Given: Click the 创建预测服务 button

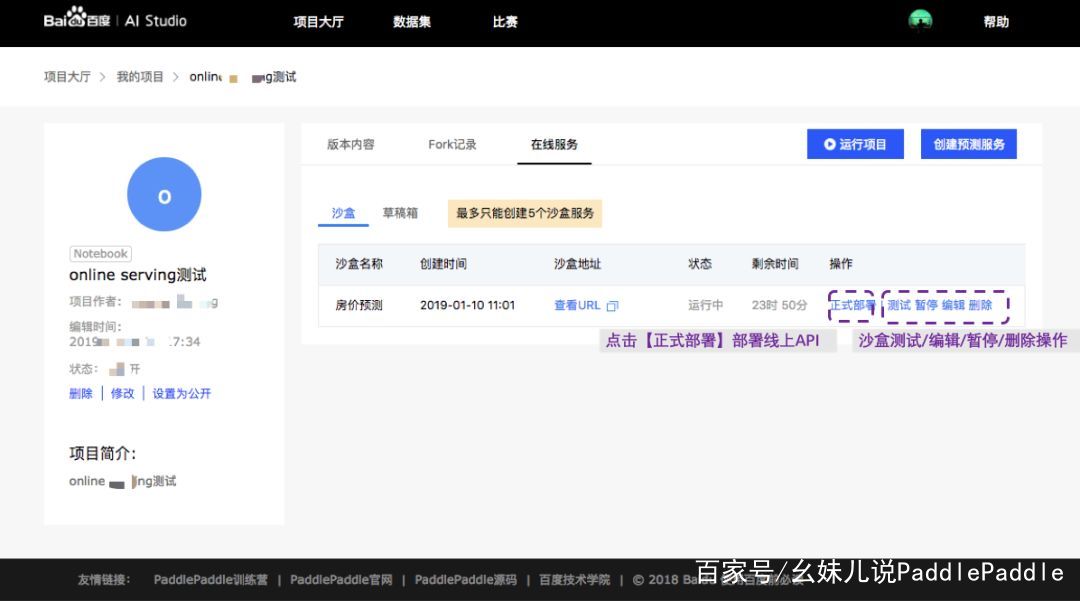Looking at the screenshot, I should 968,144.
